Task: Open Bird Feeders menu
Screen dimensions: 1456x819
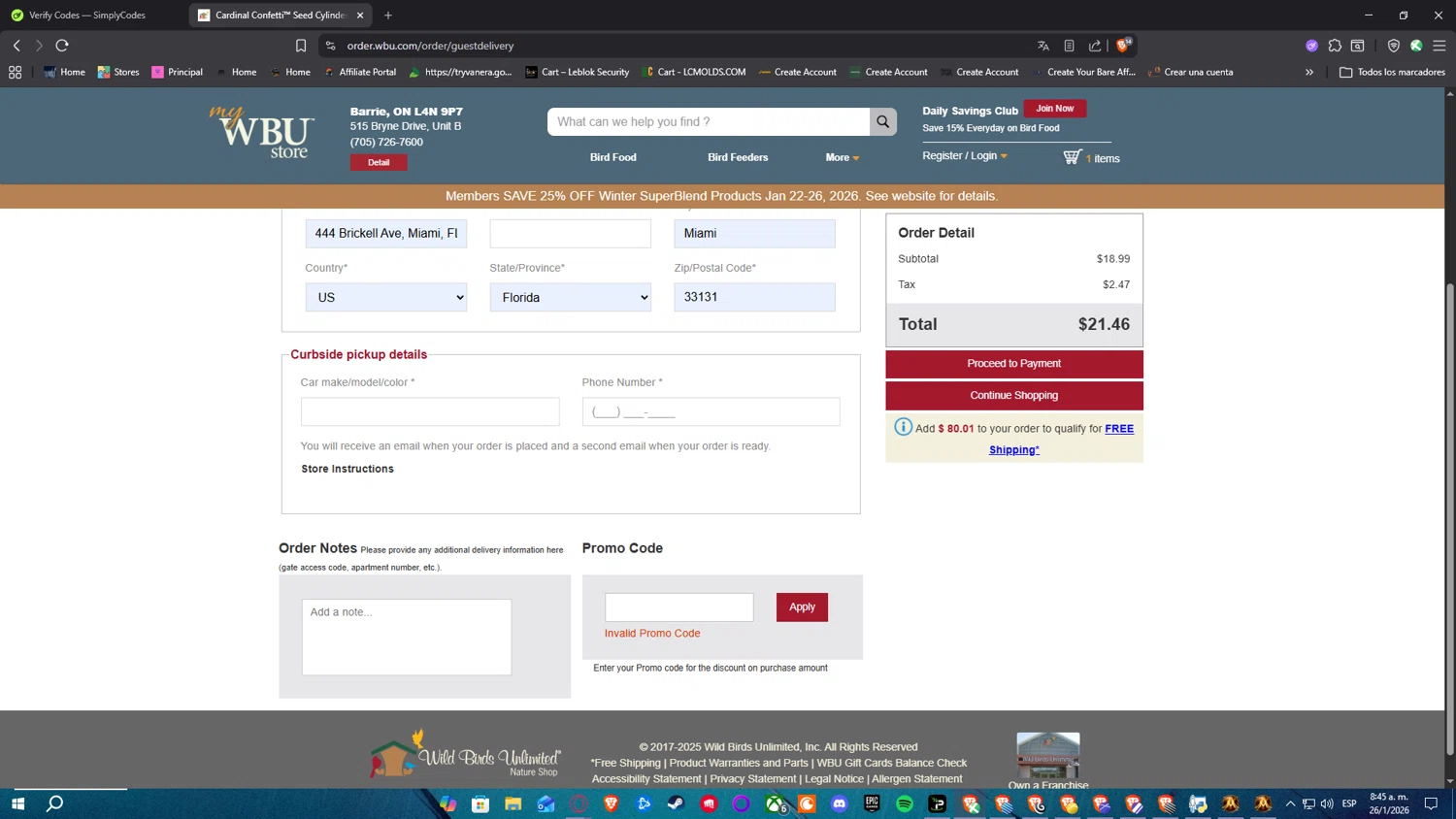Action: tap(738, 157)
